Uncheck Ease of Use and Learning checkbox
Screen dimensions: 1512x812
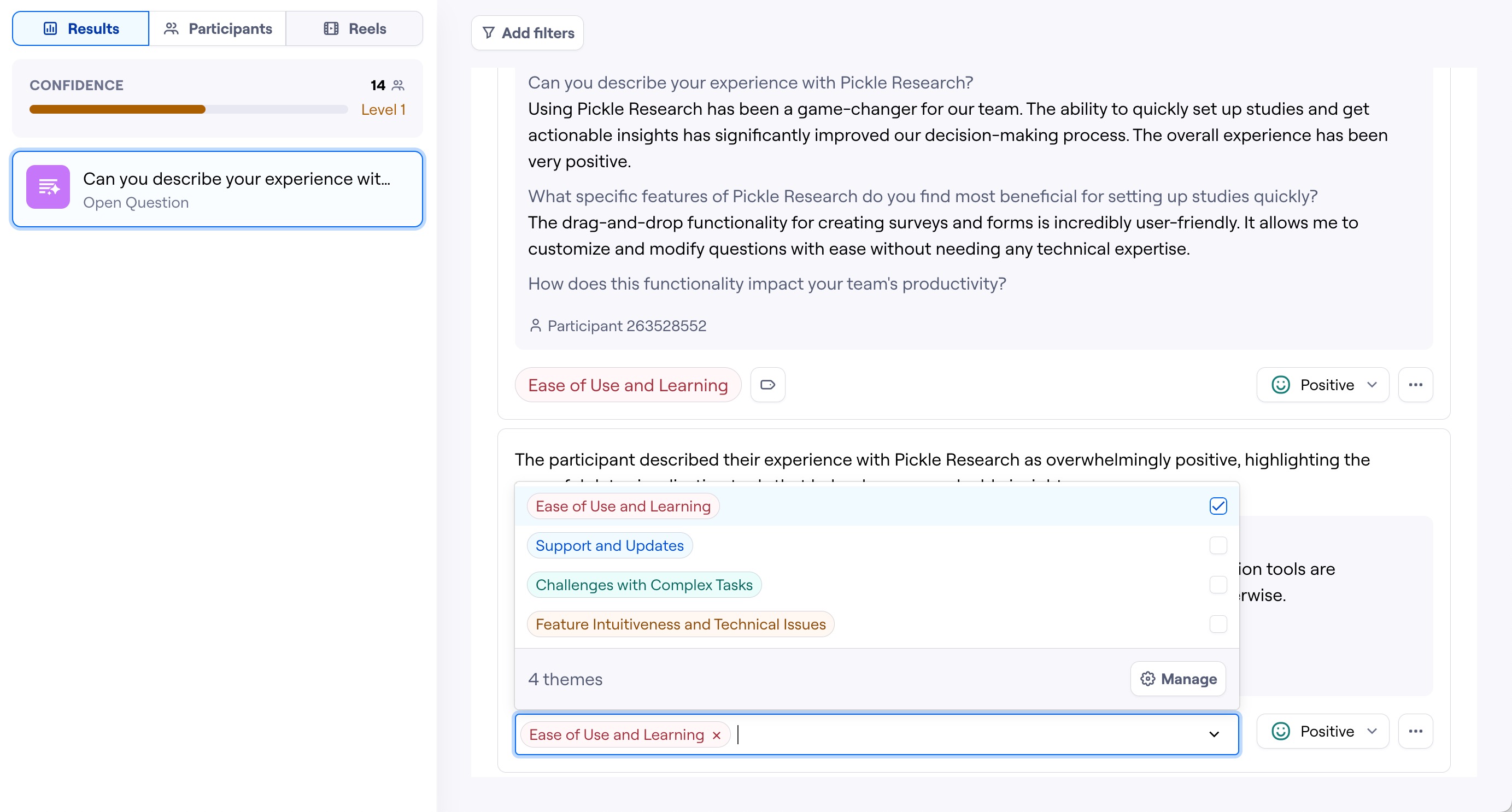[1218, 507]
